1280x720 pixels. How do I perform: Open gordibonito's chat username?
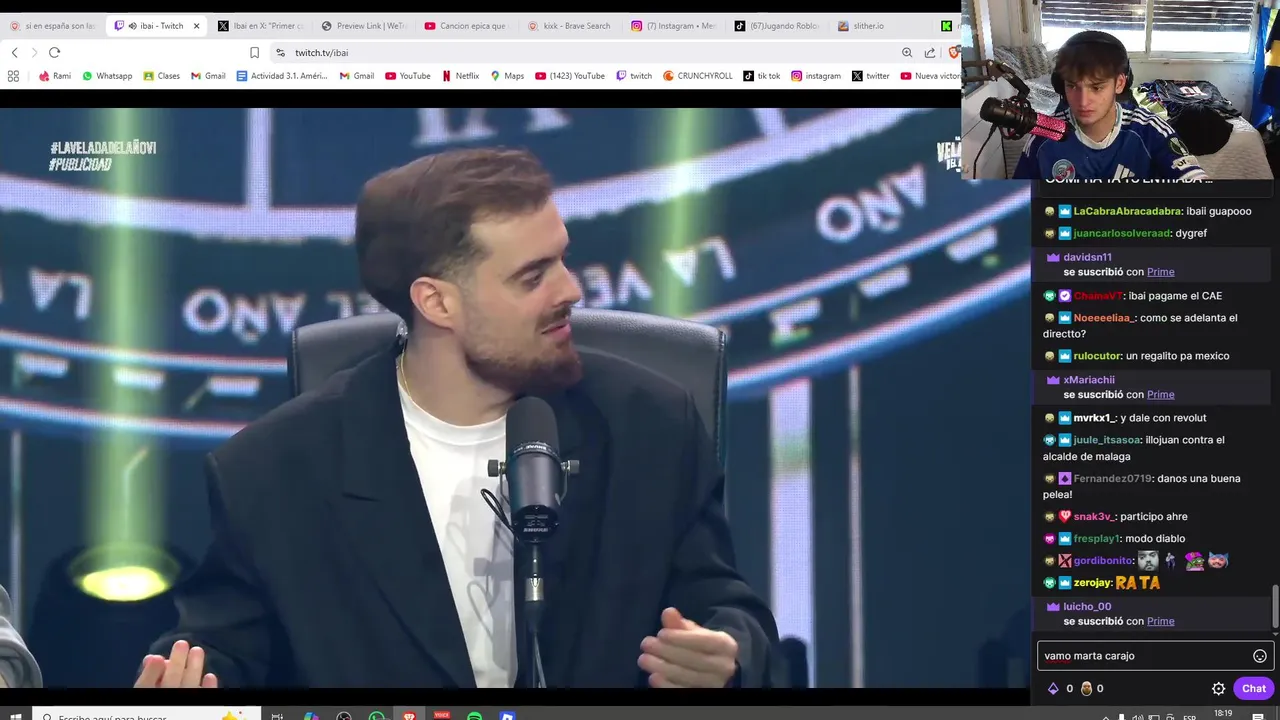[1103, 561]
